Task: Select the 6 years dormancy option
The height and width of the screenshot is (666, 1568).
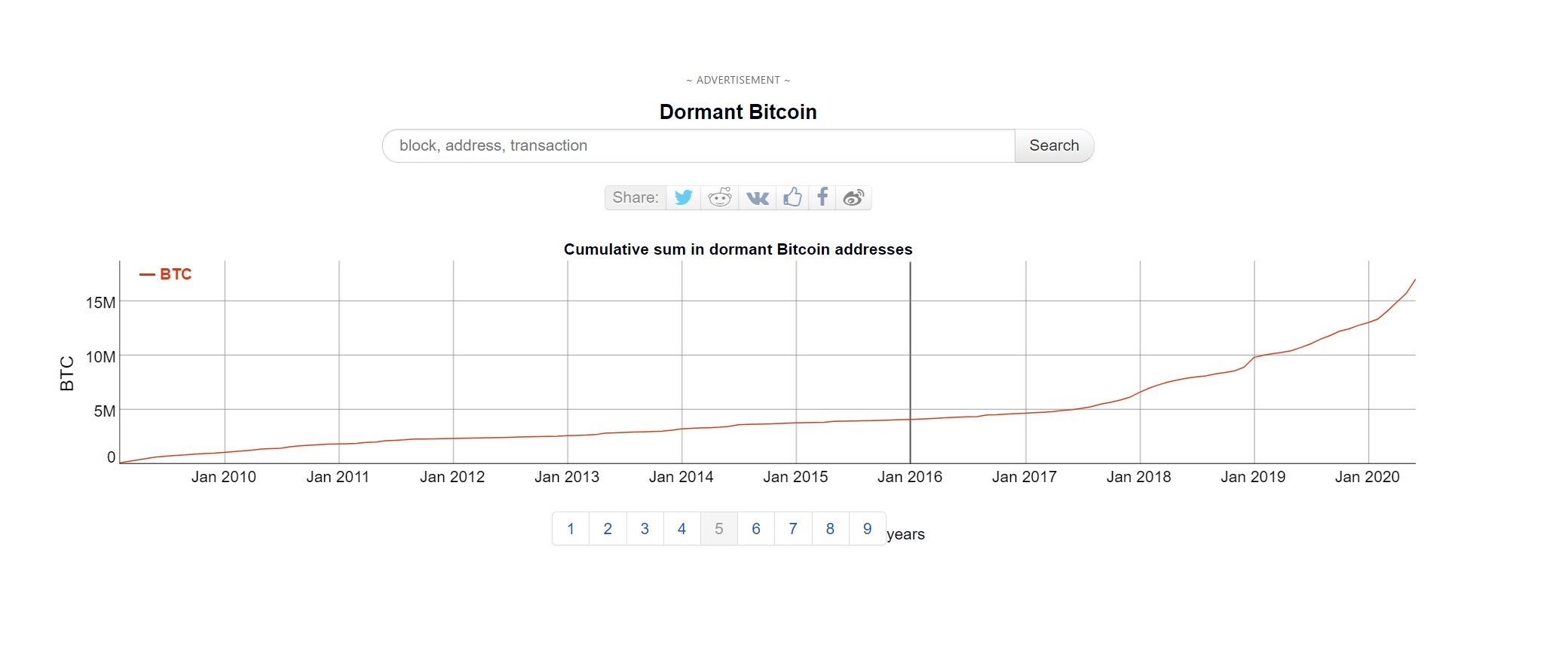Action: tap(756, 529)
